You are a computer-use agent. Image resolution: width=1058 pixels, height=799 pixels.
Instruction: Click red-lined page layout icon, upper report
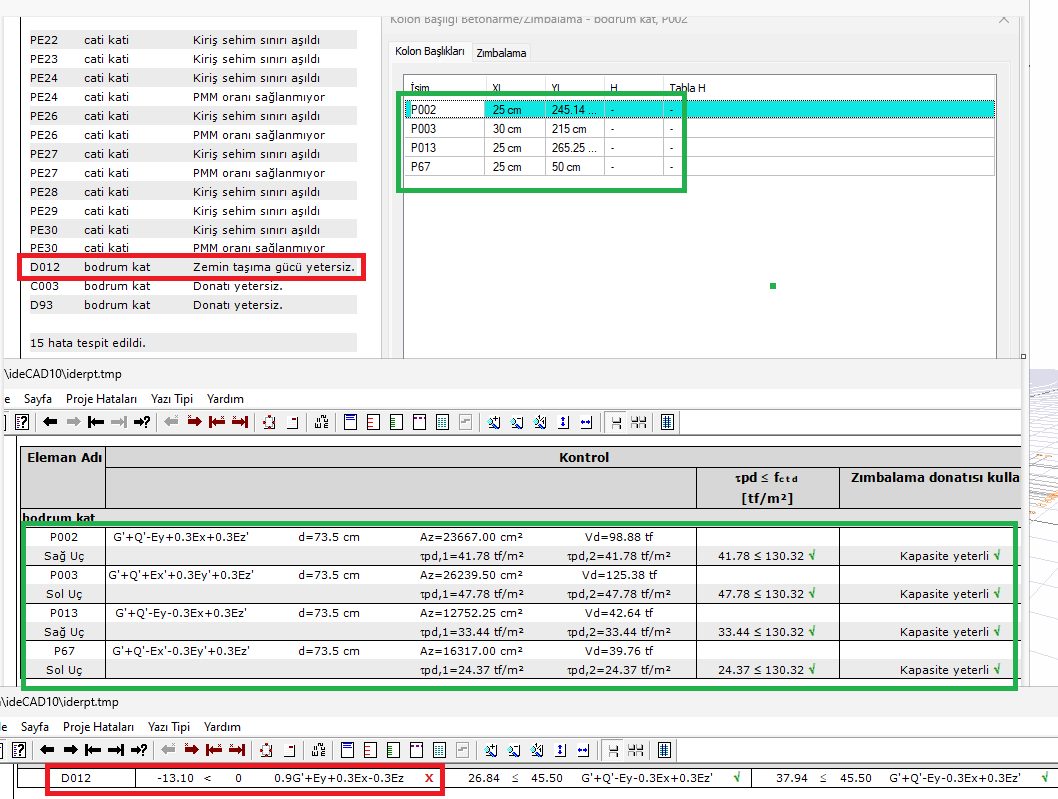click(373, 422)
